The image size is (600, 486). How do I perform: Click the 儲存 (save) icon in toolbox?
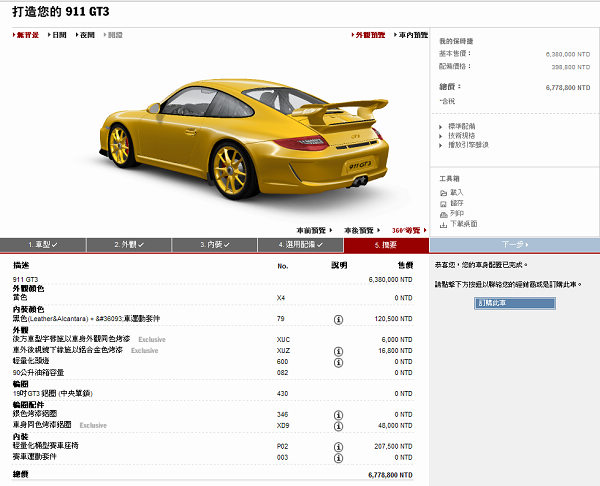(444, 203)
